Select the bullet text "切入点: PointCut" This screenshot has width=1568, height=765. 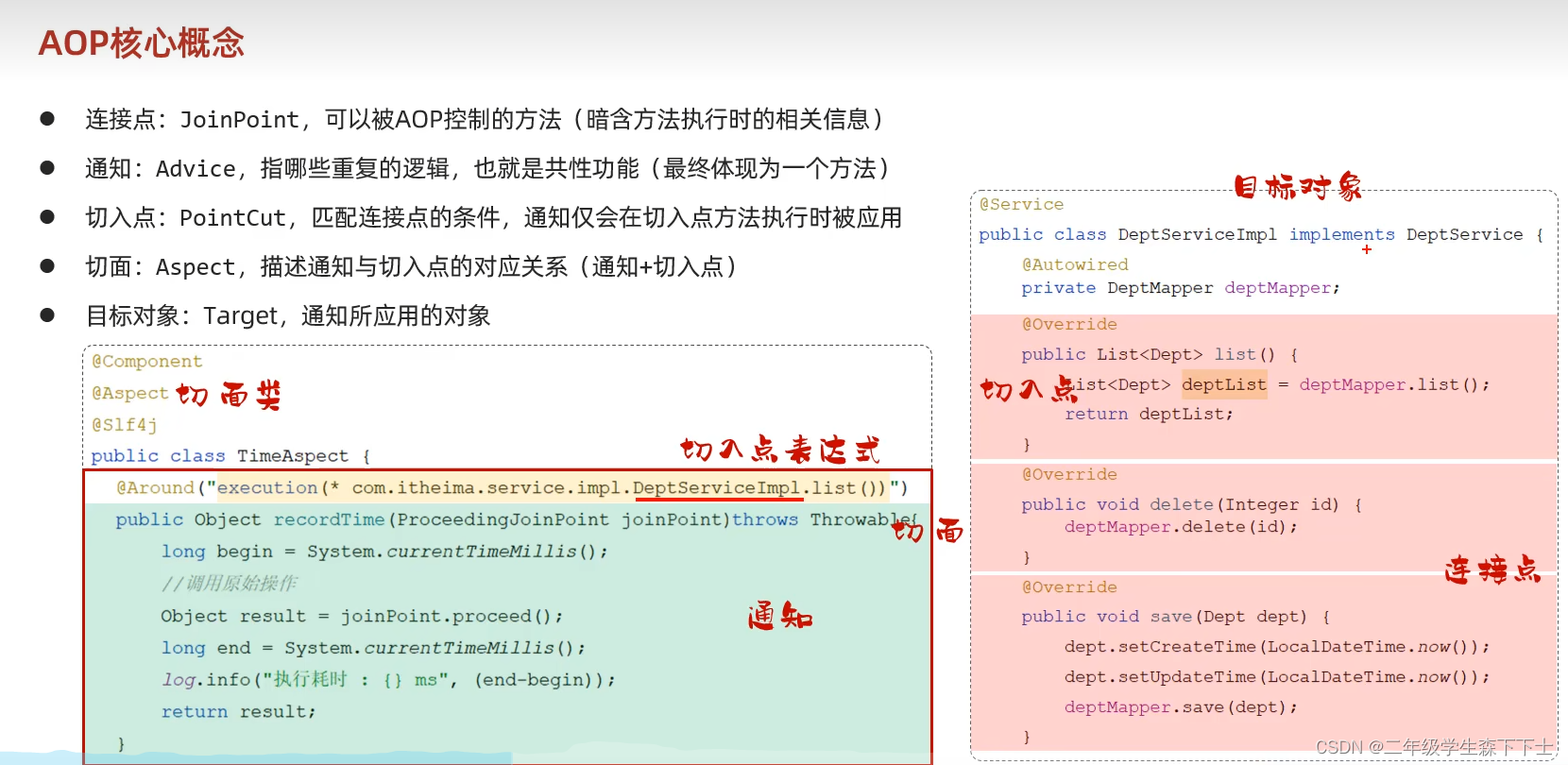click(x=186, y=218)
